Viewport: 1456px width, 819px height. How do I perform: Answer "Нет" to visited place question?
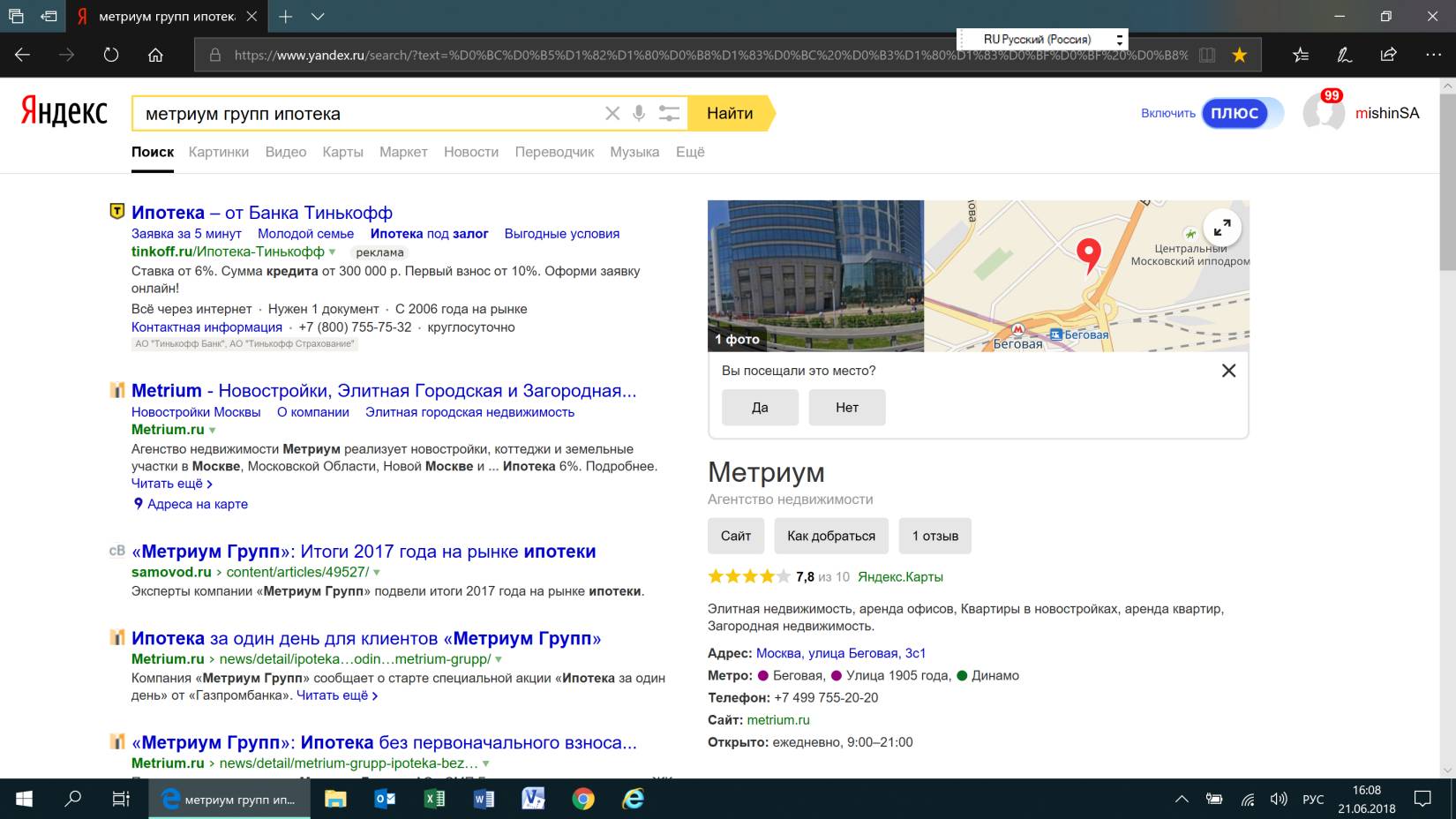click(846, 408)
